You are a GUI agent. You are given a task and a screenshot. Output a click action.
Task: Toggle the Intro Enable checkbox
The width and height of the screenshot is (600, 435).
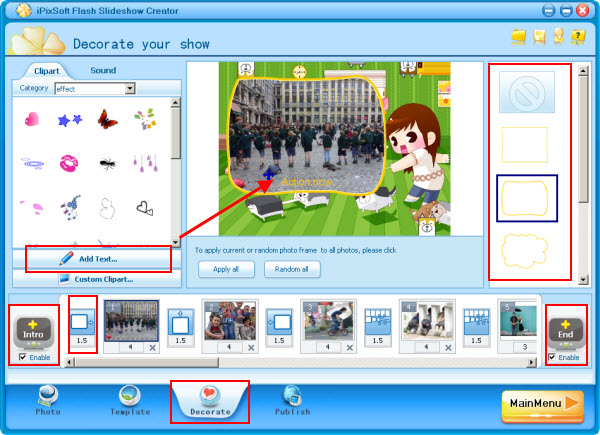click(23, 357)
